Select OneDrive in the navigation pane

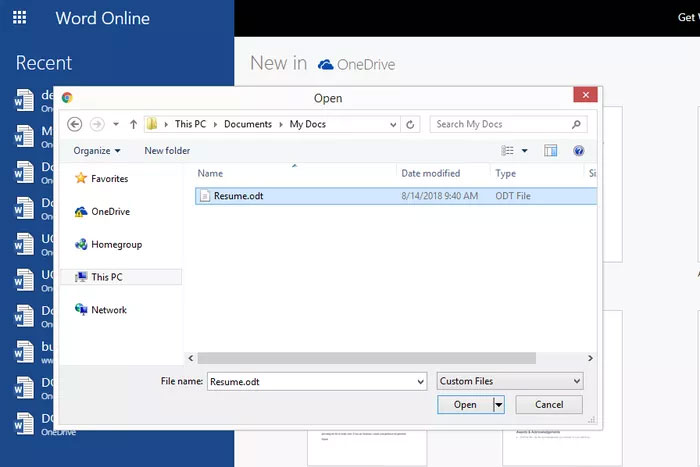(110, 212)
